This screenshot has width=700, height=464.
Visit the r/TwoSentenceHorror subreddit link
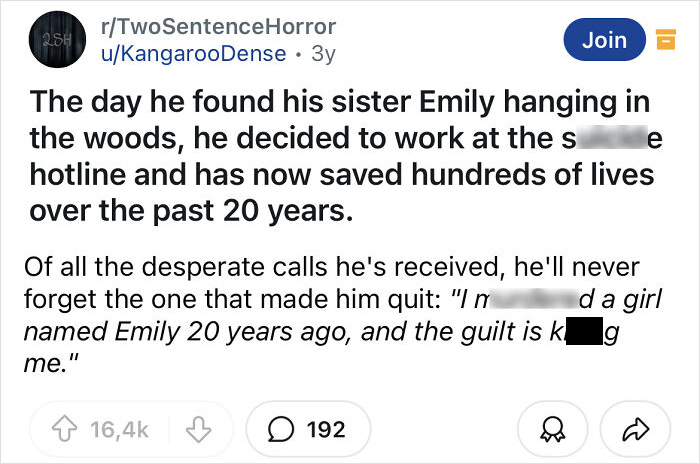(219, 26)
